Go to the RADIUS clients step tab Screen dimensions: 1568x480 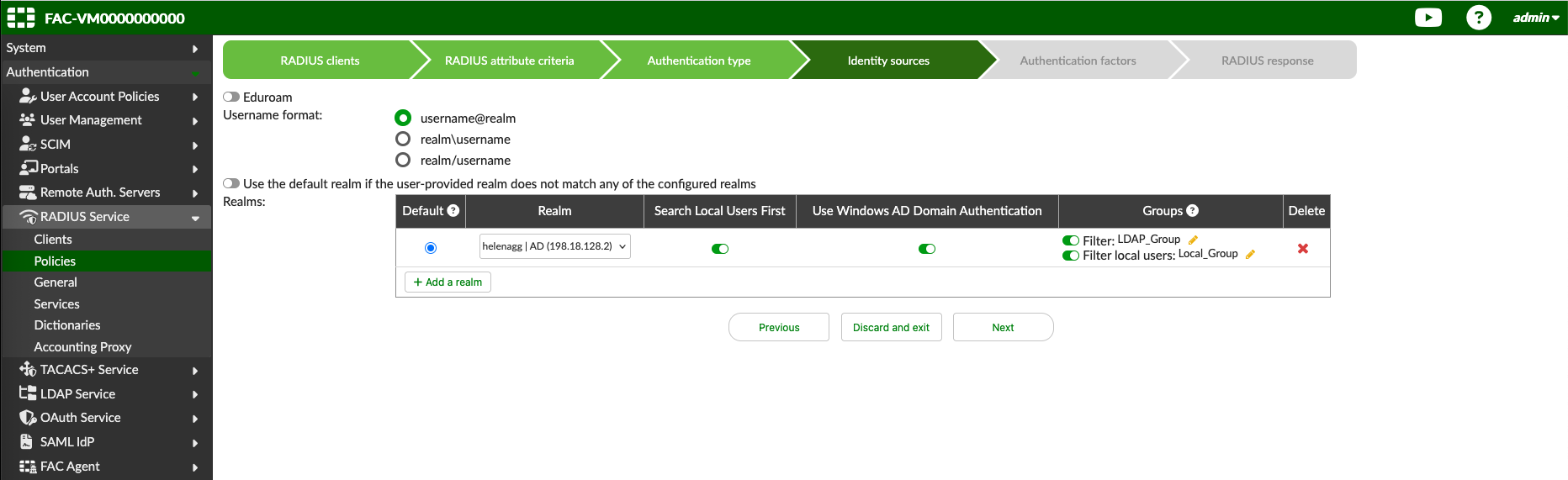[x=320, y=61]
